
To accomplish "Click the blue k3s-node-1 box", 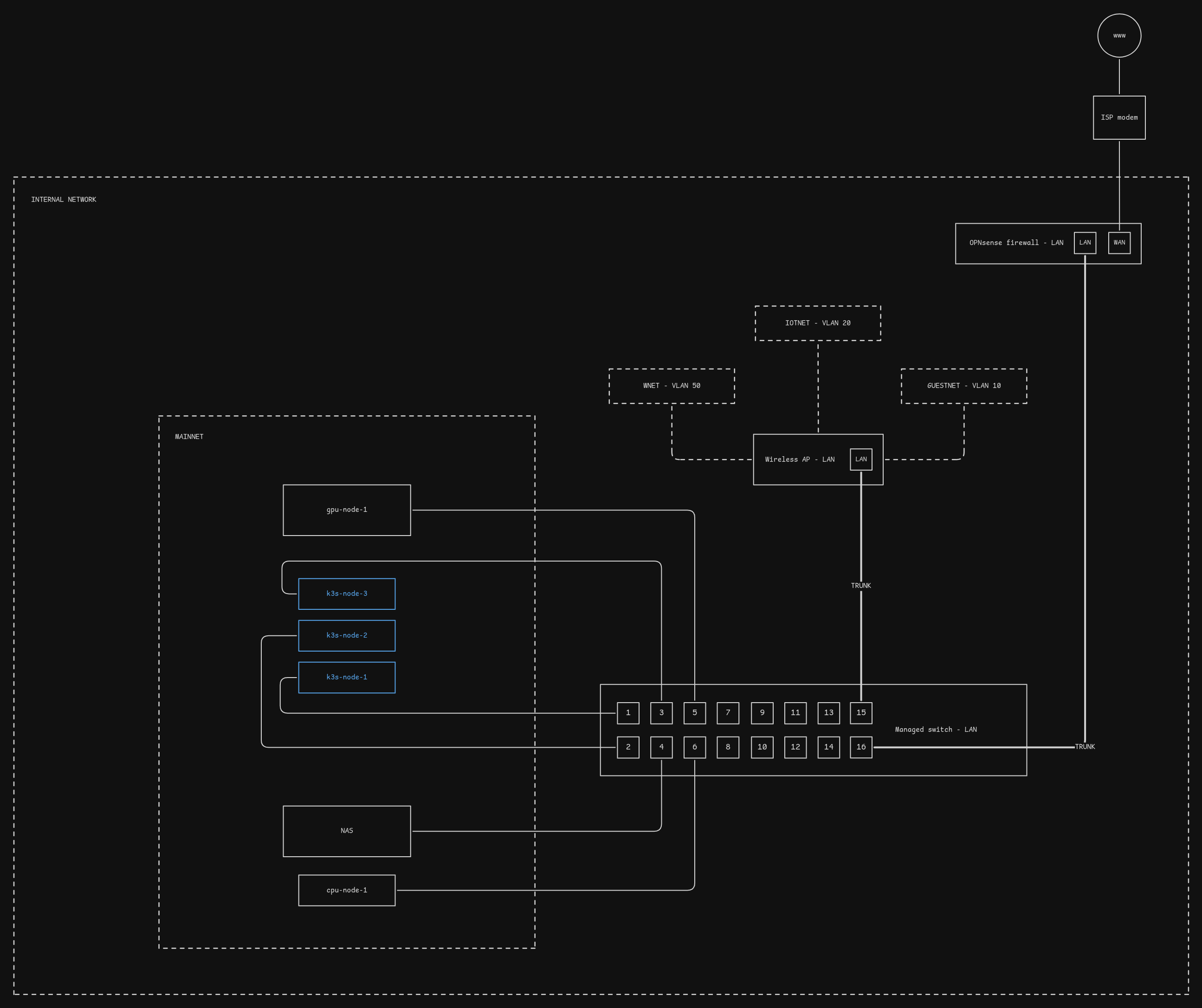I will pyautogui.click(x=346, y=677).
